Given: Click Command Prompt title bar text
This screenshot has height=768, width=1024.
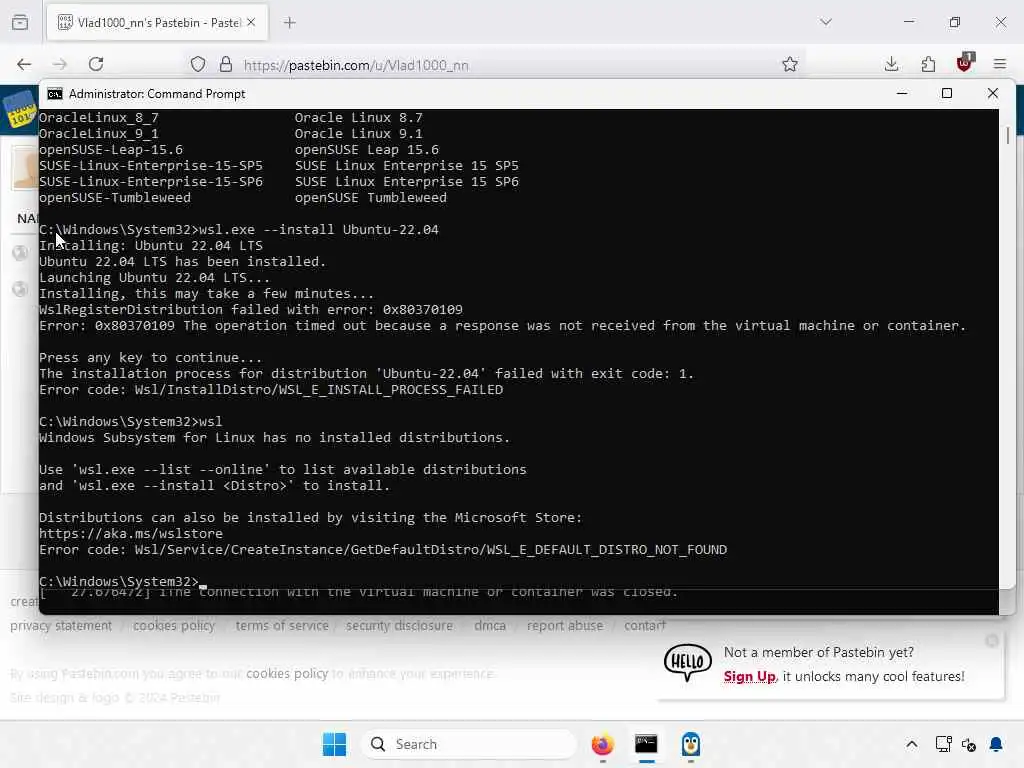Looking at the screenshot, I should click(x=157, y=94).
